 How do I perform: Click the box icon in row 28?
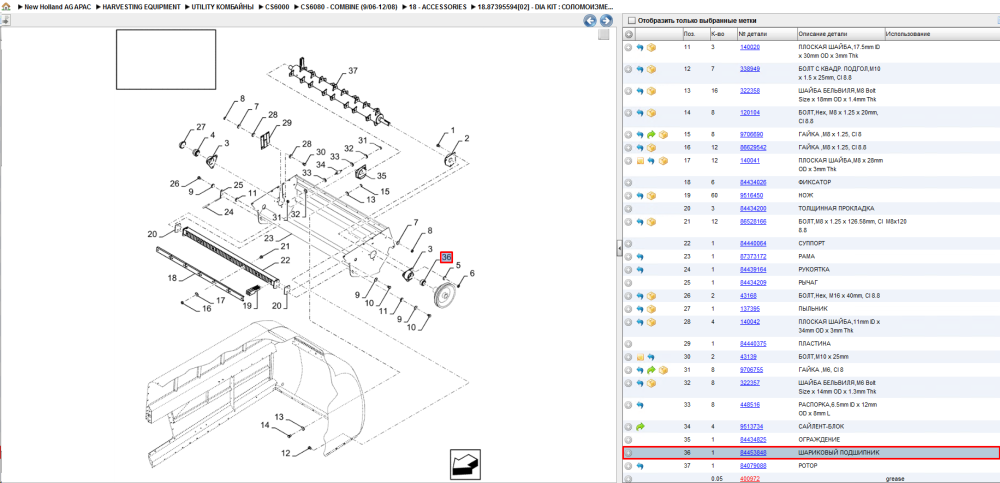click(652, 322)
